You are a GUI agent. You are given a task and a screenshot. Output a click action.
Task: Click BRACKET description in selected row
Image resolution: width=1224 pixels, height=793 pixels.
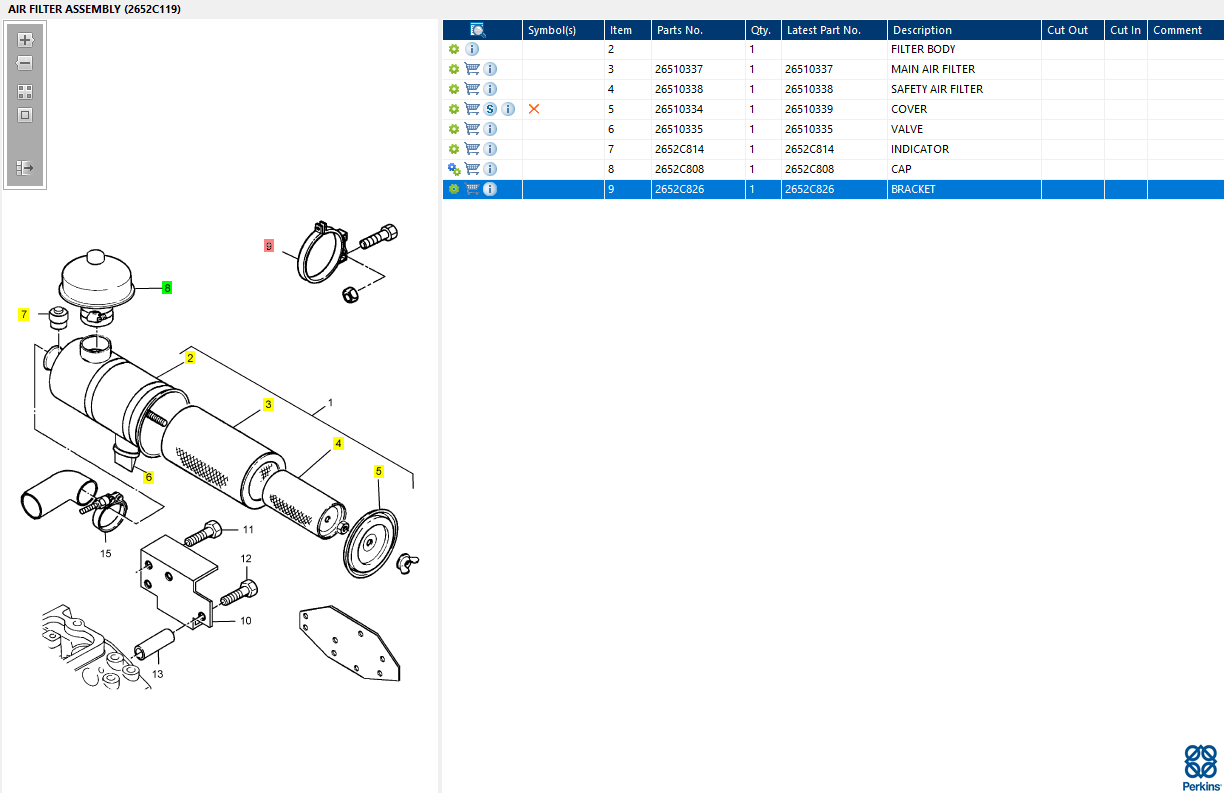tap(913, 189)
